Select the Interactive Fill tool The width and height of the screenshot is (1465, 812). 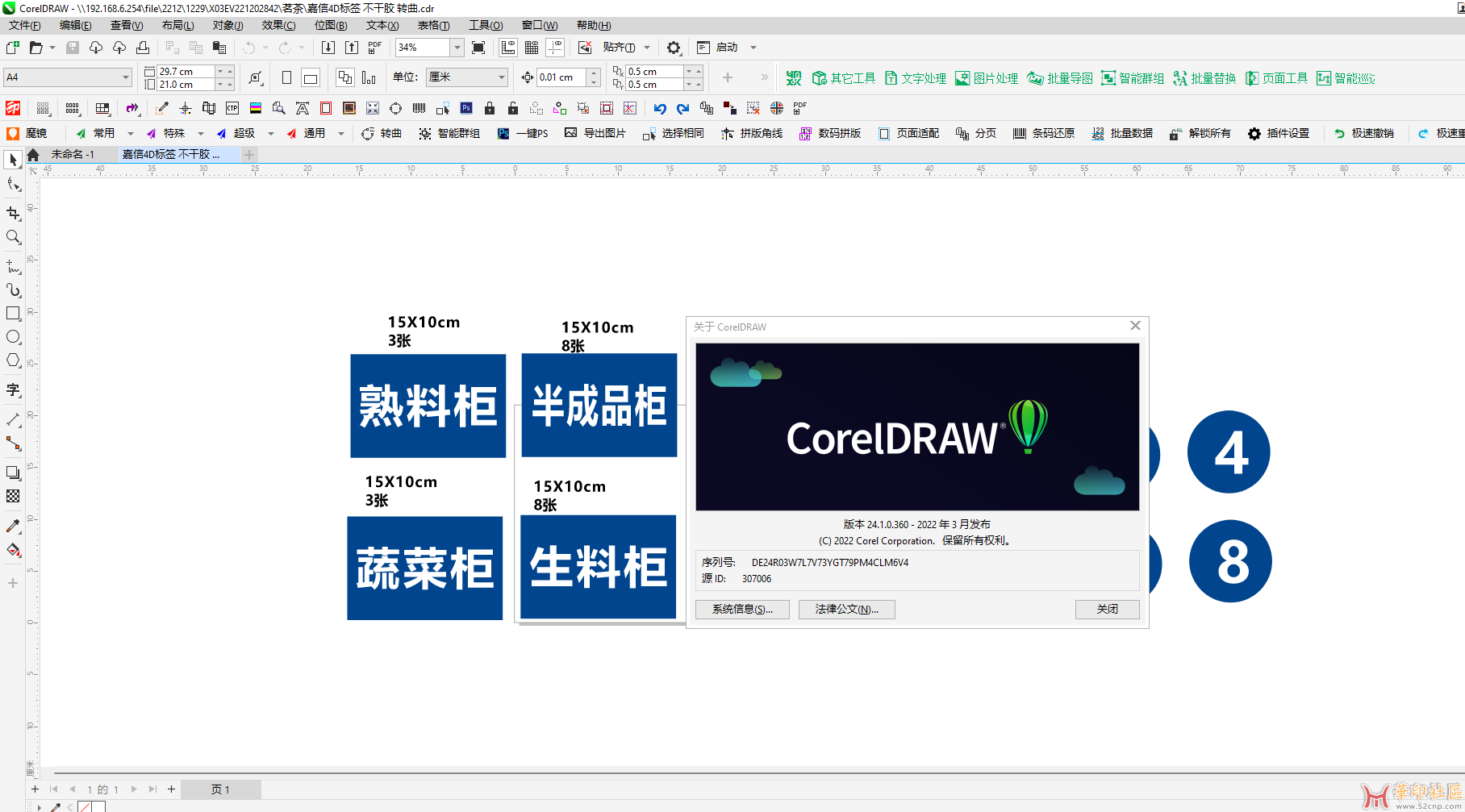[x=13, y=550]
